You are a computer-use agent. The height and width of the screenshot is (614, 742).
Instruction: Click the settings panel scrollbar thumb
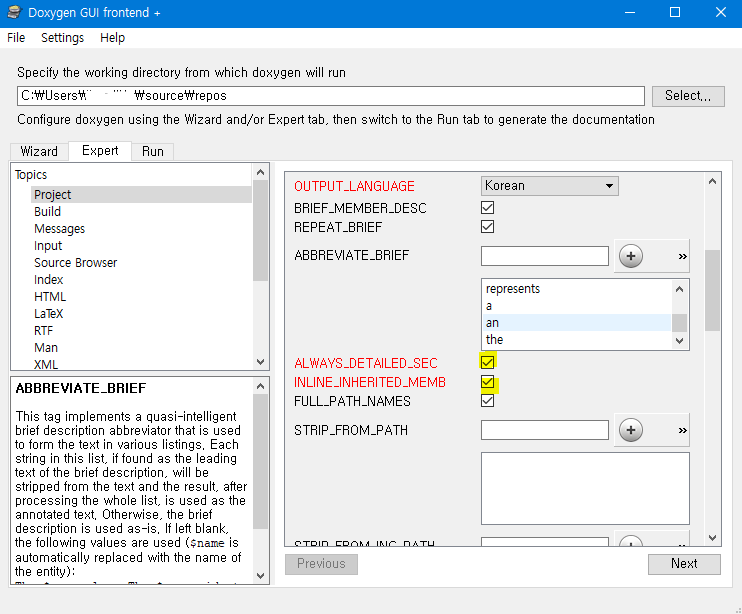point(712,290)
